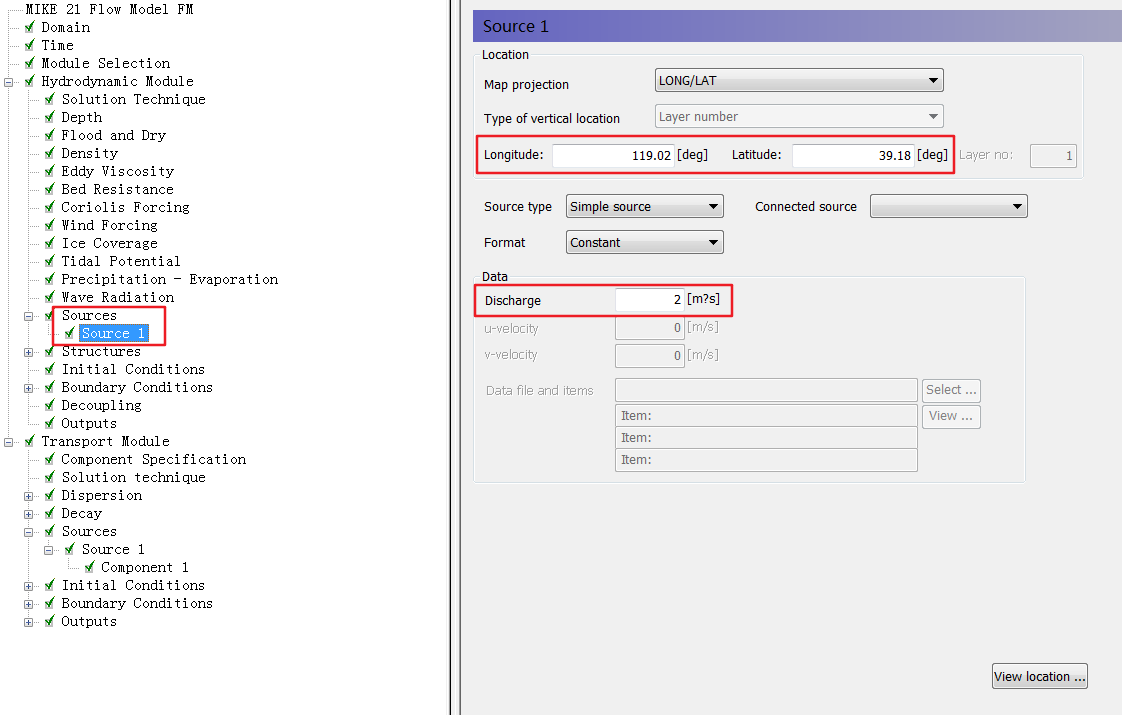Expand the Dispersion node
This screenshot has height=715, width=1122.
[29, 496]
